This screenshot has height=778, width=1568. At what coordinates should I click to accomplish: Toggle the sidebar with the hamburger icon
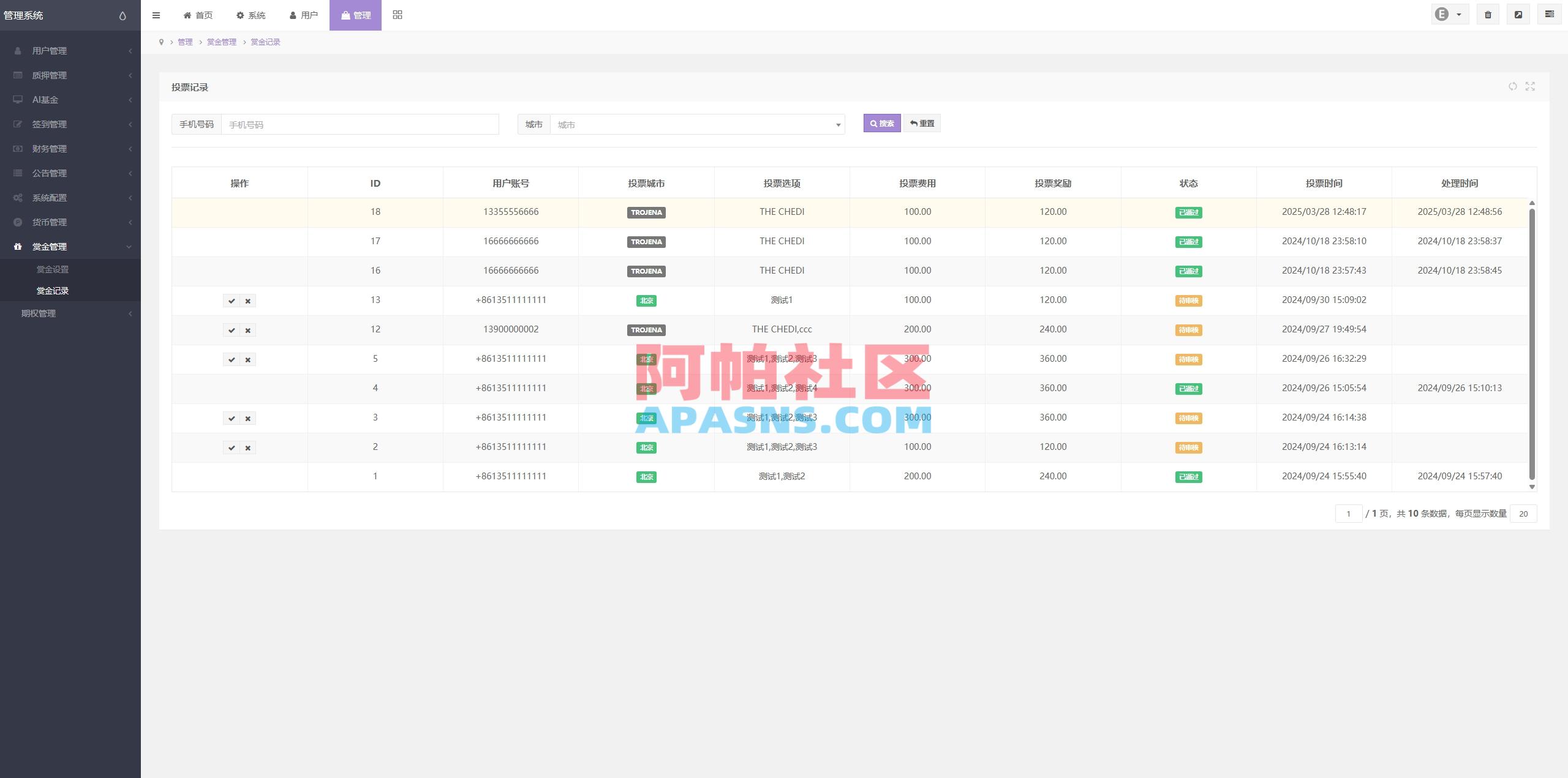click(x=157, y=15)
